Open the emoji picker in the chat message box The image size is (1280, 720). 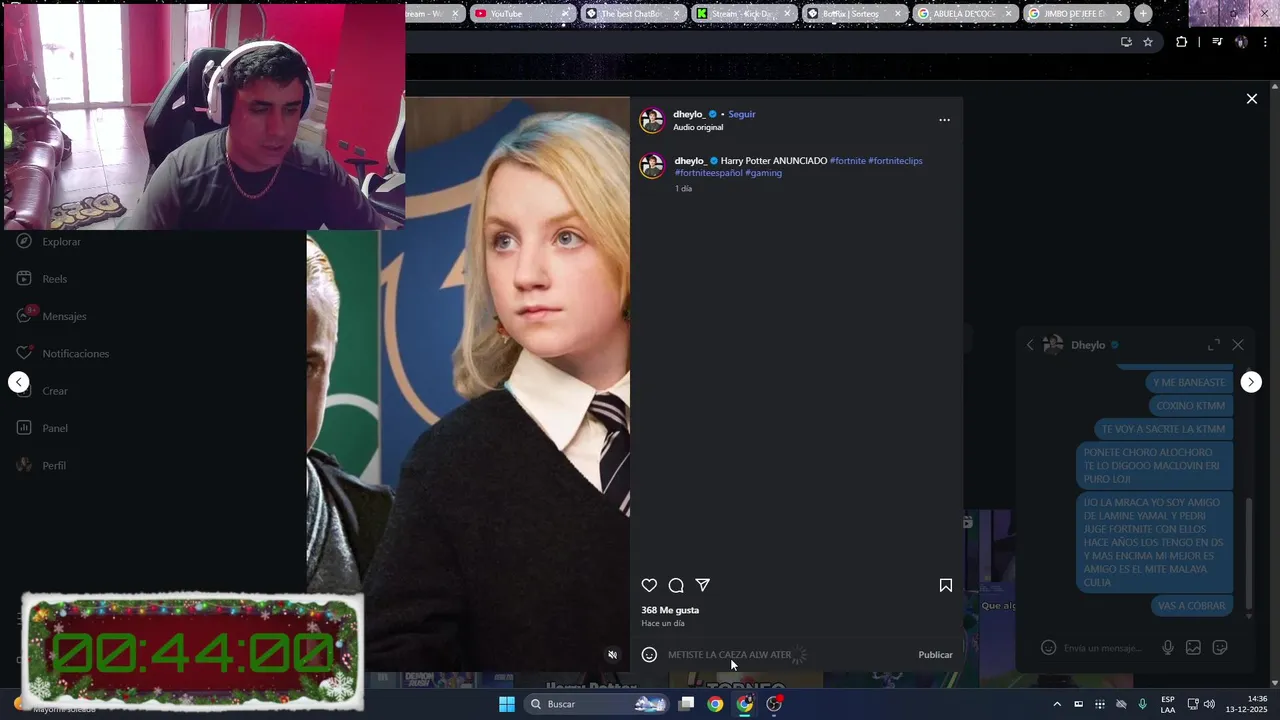[1048, 648]
